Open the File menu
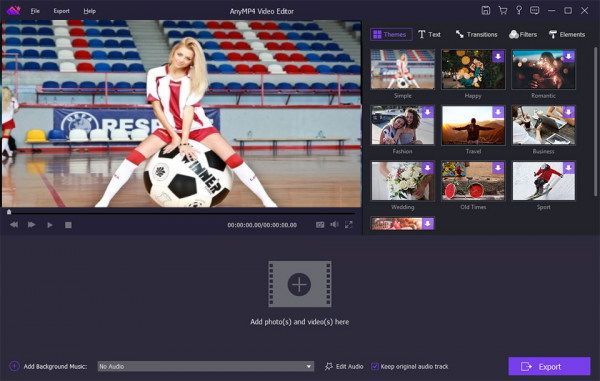600x381 pixels. pos(35,11)
